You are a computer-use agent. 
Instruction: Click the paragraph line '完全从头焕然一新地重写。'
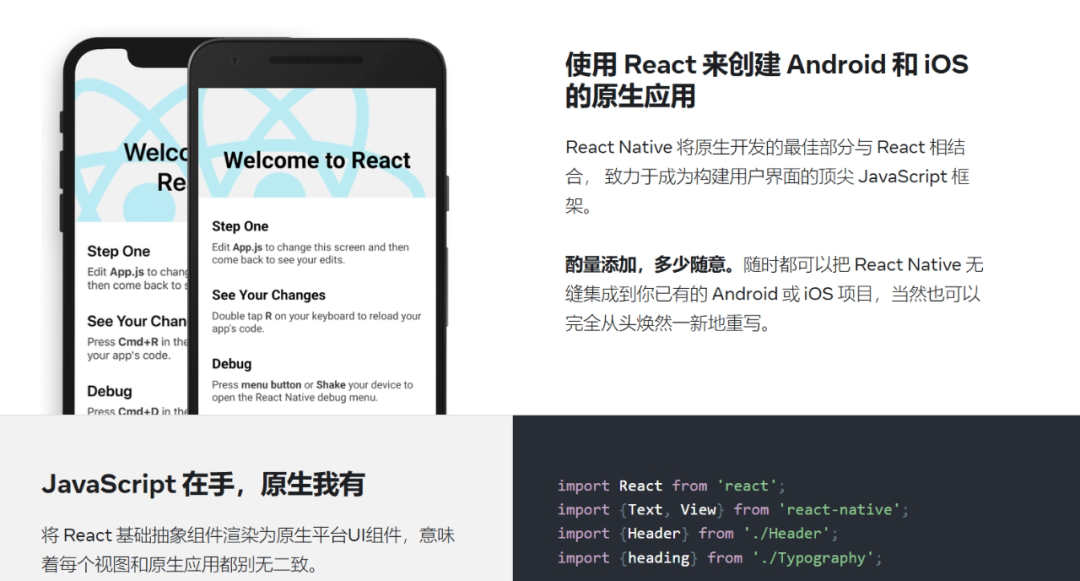pyautogui.click(x=667, y=324)
